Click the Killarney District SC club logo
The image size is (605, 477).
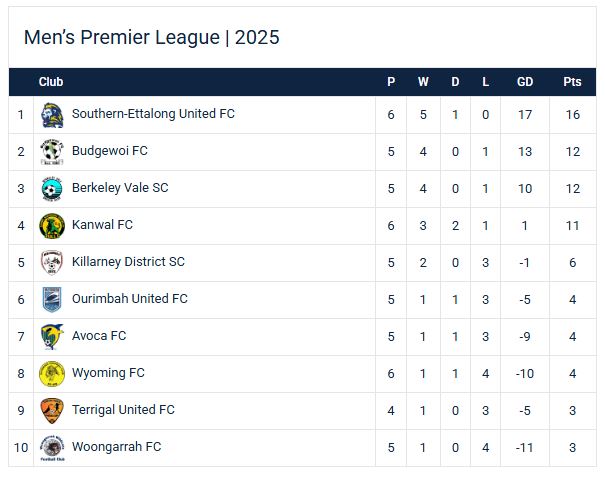coord(52,263)
